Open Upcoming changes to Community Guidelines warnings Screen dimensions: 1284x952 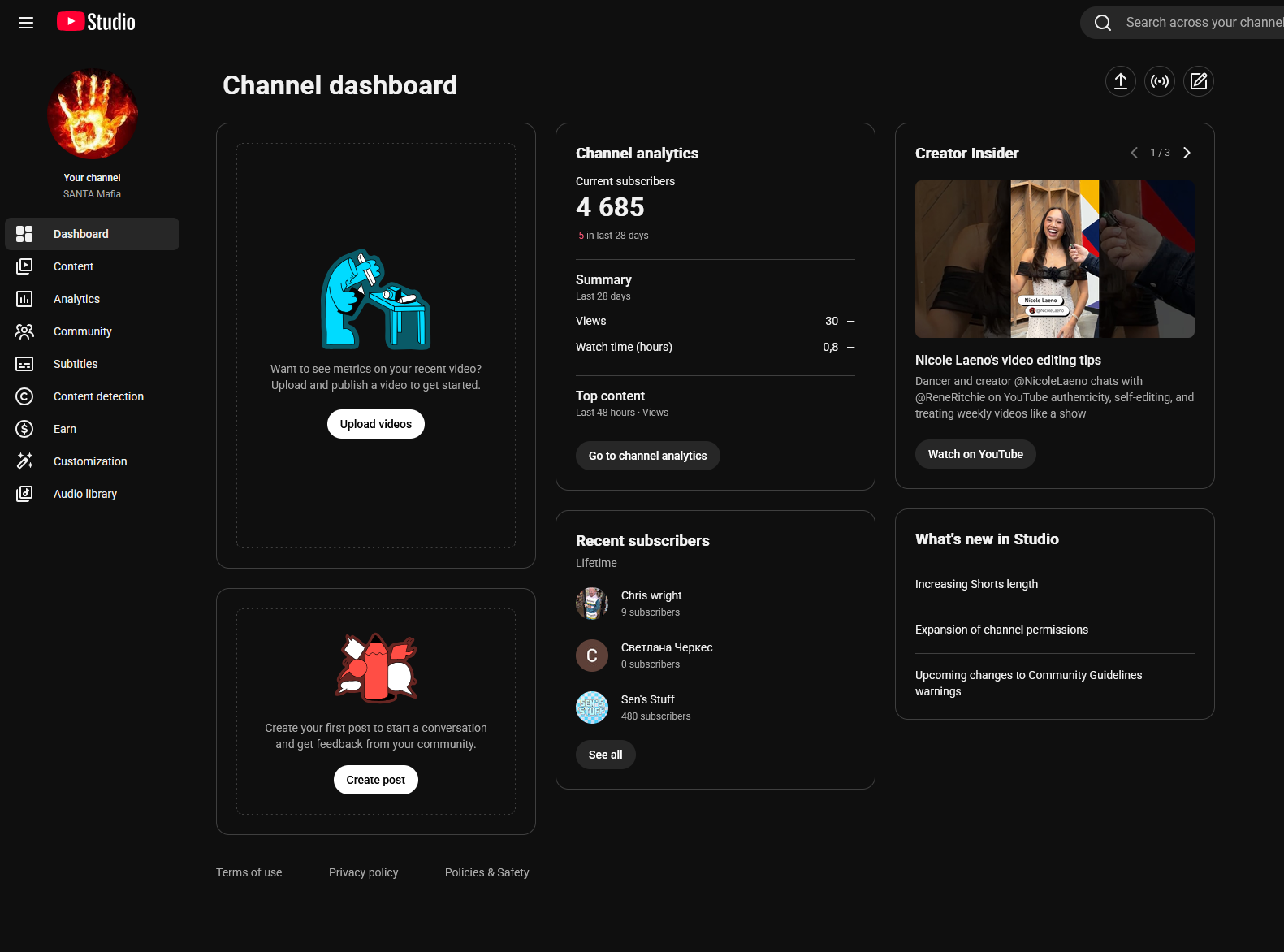pos(1029,683)
